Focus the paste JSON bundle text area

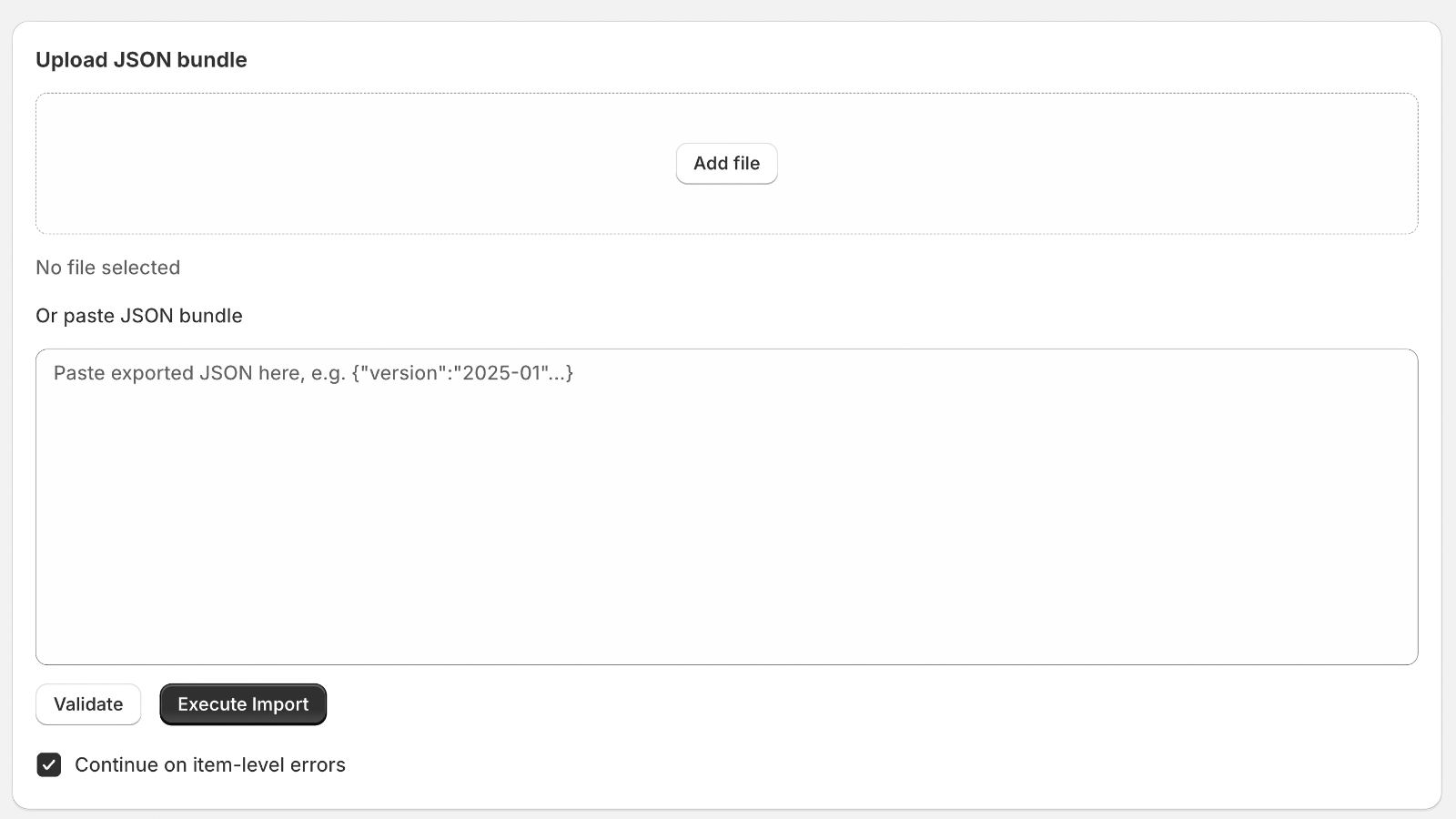point(727,507)
